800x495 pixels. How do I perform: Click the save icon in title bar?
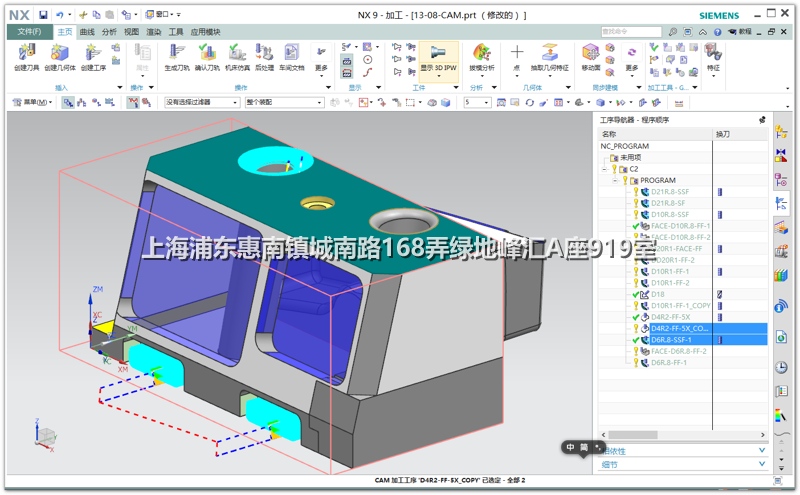pyautogui.click(x=42, y=15)
